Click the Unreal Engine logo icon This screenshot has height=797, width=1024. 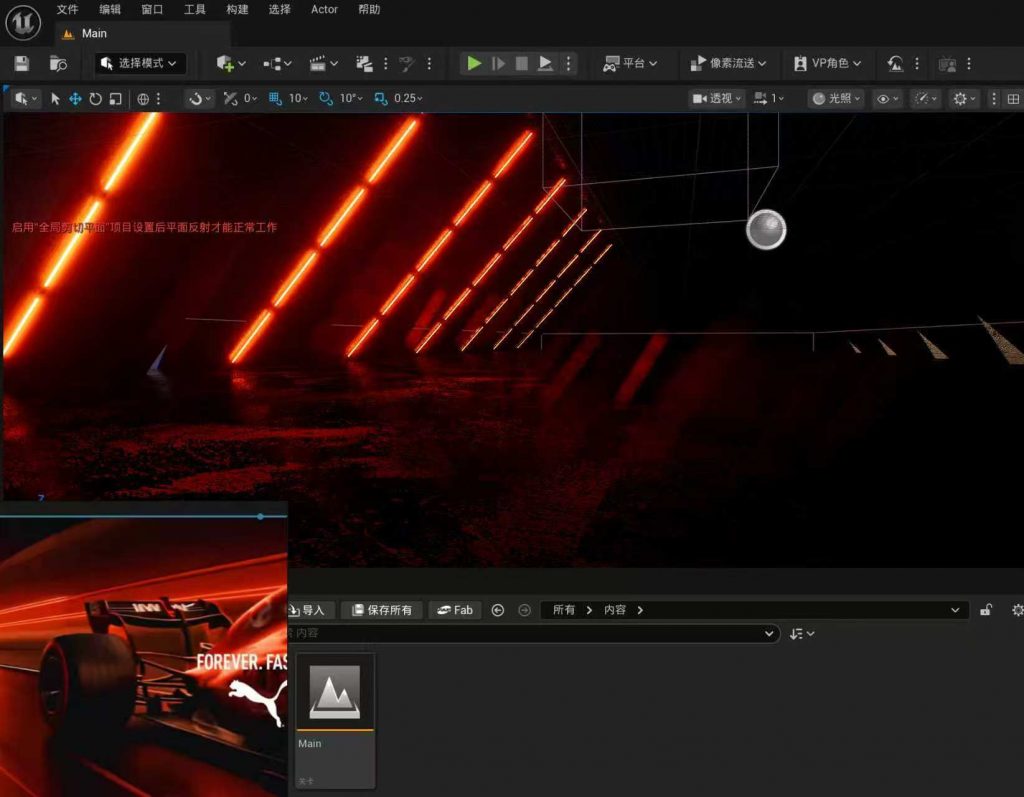pyautogui.click(x=24, y=22)
